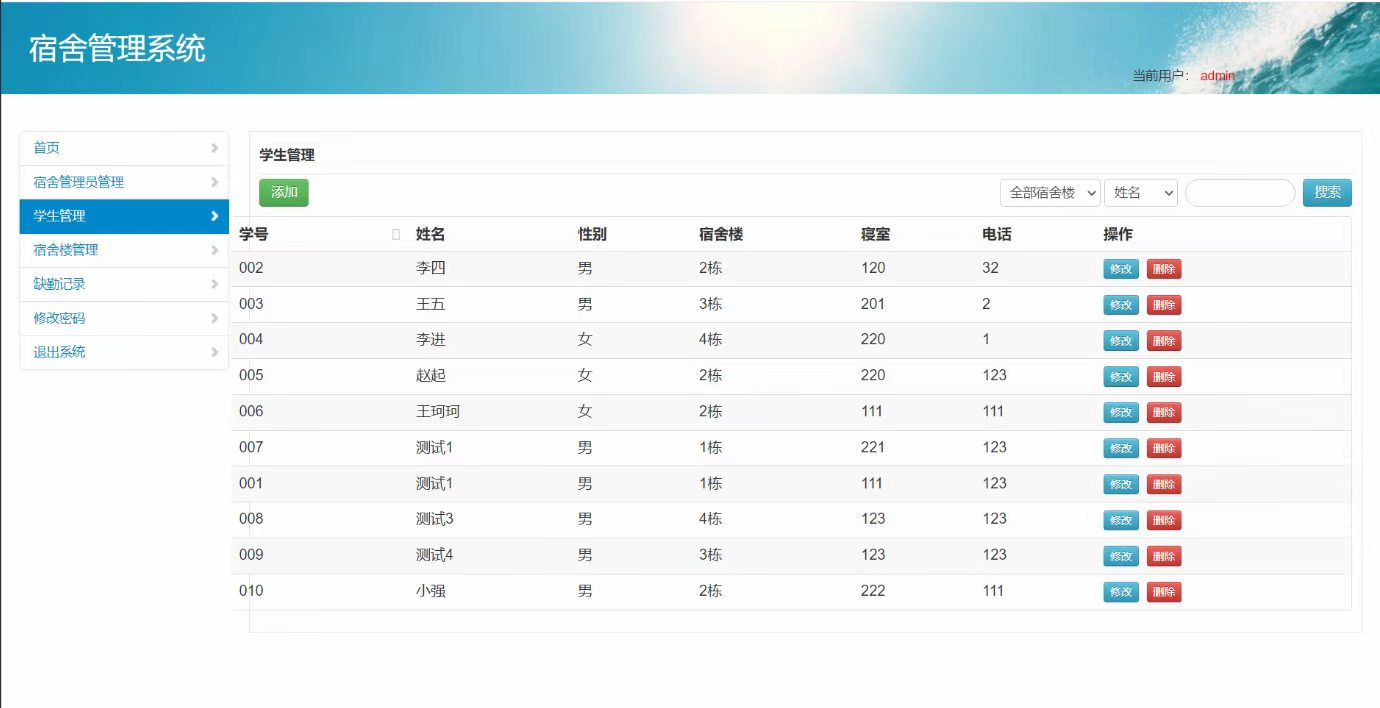Click 删除 in row 001

[1163, 484]
